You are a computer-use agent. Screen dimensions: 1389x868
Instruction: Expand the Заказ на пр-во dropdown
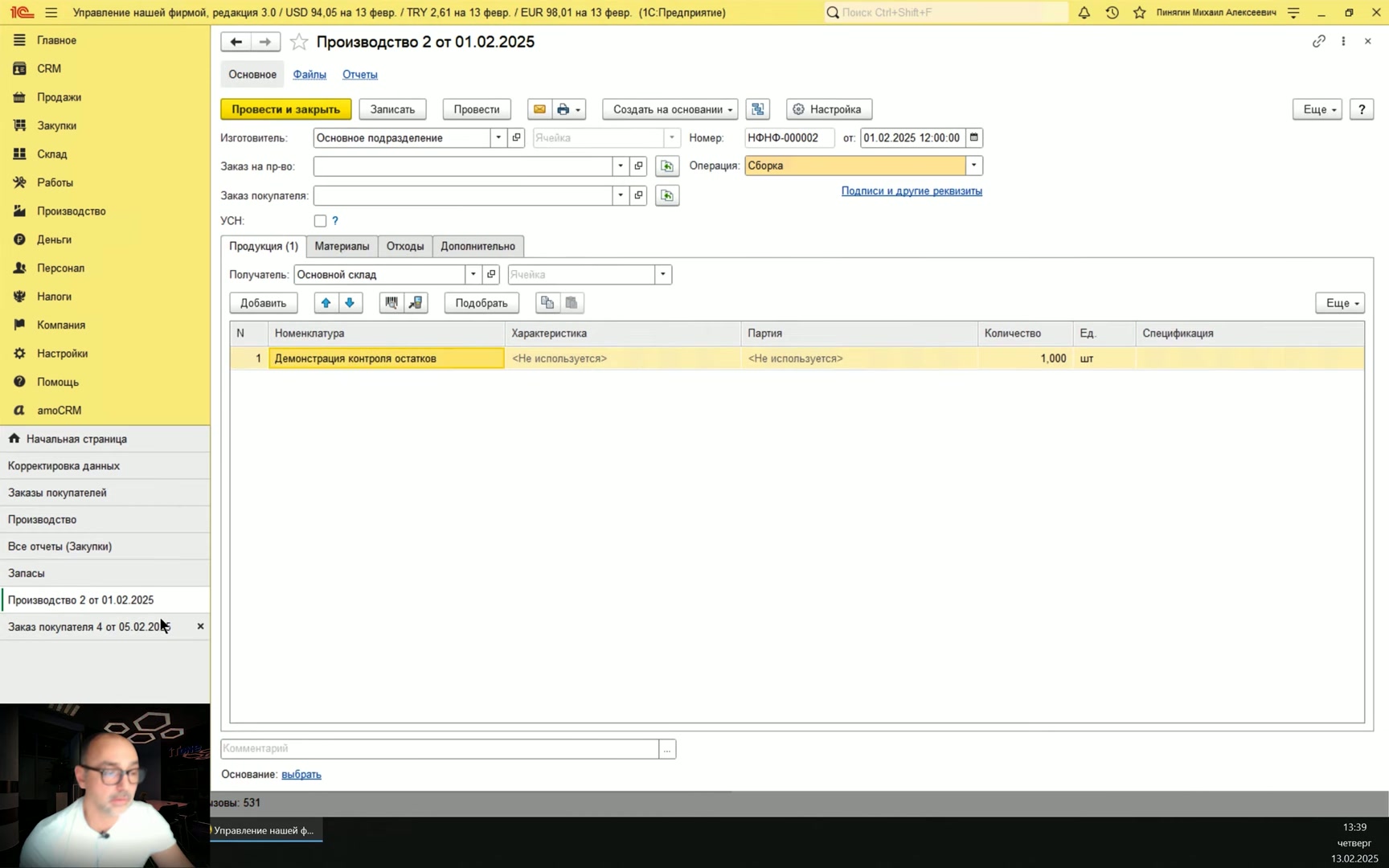tap(621, 166)
